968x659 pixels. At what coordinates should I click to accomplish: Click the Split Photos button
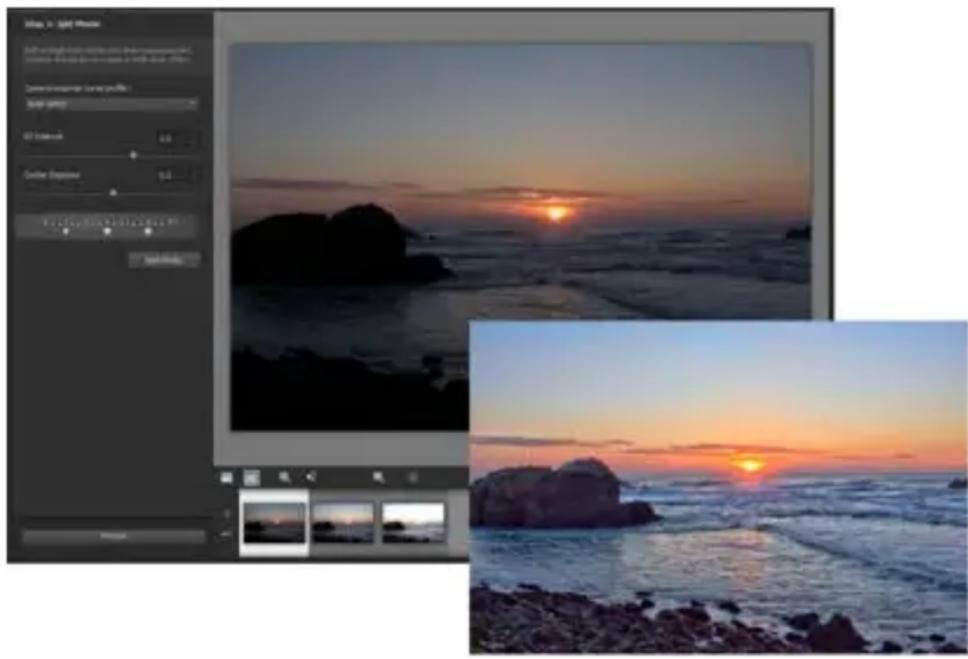coord(165,259)
